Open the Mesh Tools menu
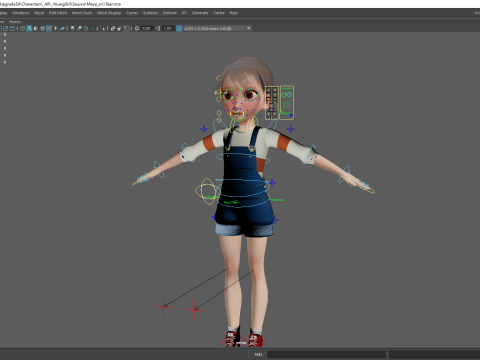The height and width of the screenshot is (360, 480). 82,13
